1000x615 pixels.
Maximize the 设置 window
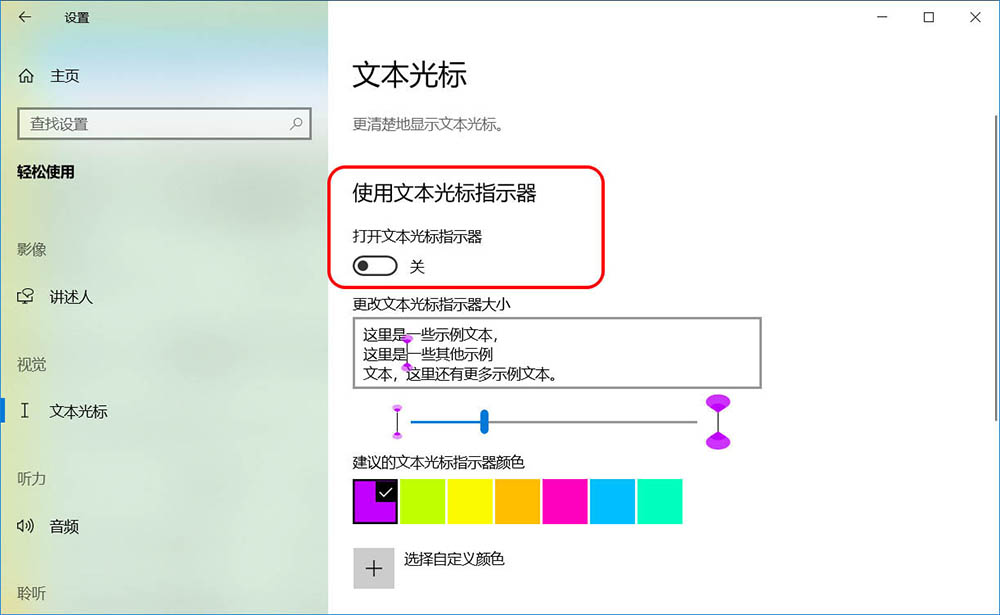(929, 17)
